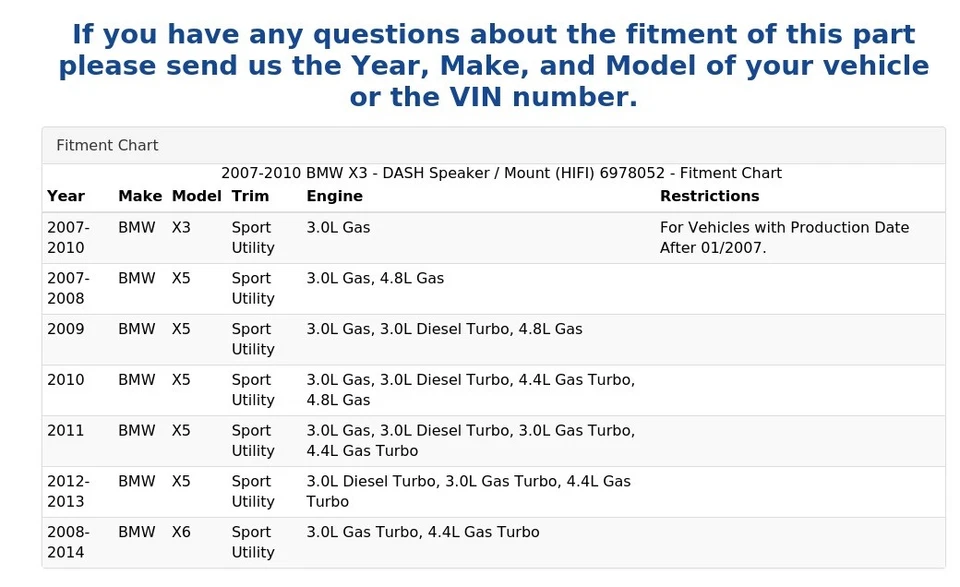Image resolution: width=960 pixels, height=587 pixels.
Task: Click the blue fitment questions heading
Action: click(493, 66)
